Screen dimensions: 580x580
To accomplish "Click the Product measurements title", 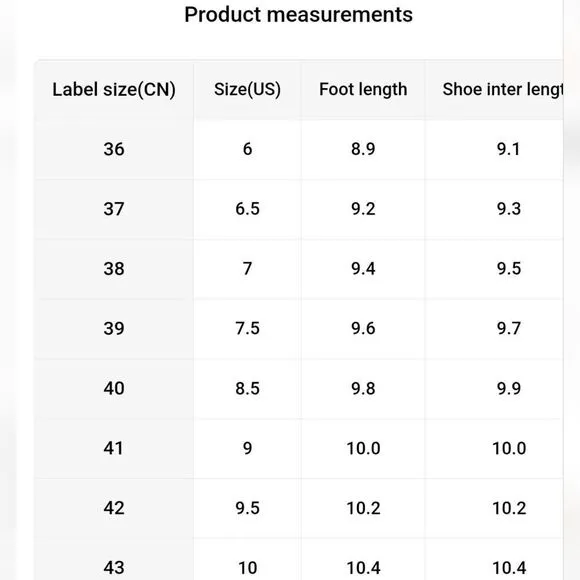I will 299,15.
